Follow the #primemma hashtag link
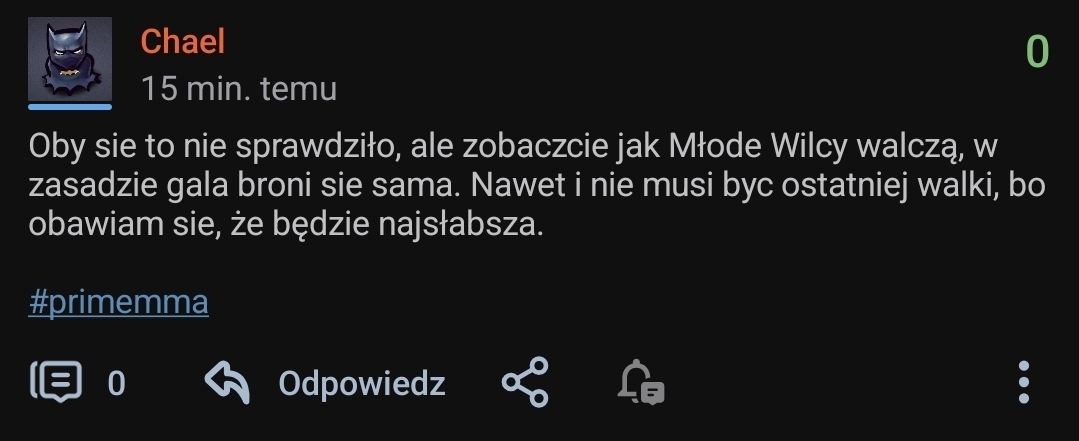This screenshot has height=441, width=1079. pyautogui.click(x=118, y=302)
